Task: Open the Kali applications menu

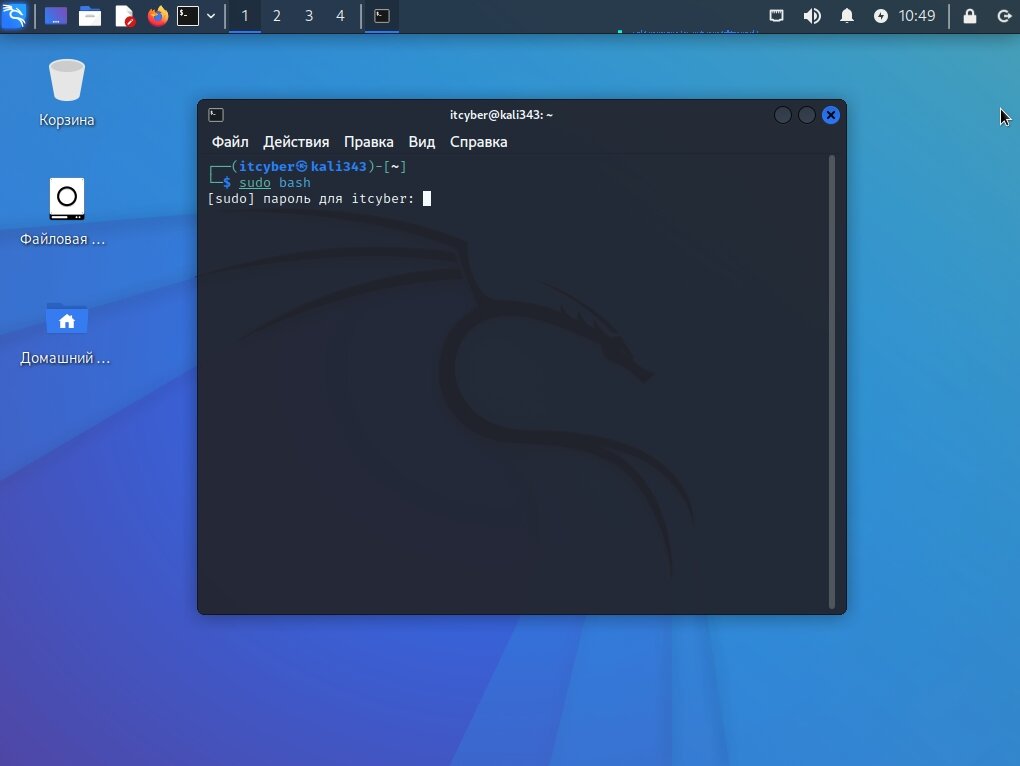Action: [14, 15]
